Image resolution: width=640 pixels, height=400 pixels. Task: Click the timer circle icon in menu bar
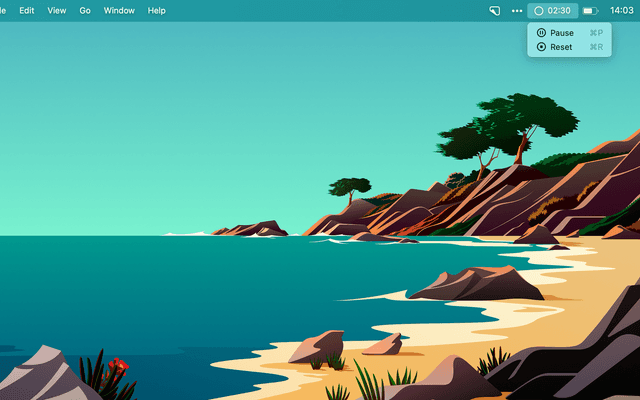539,10
